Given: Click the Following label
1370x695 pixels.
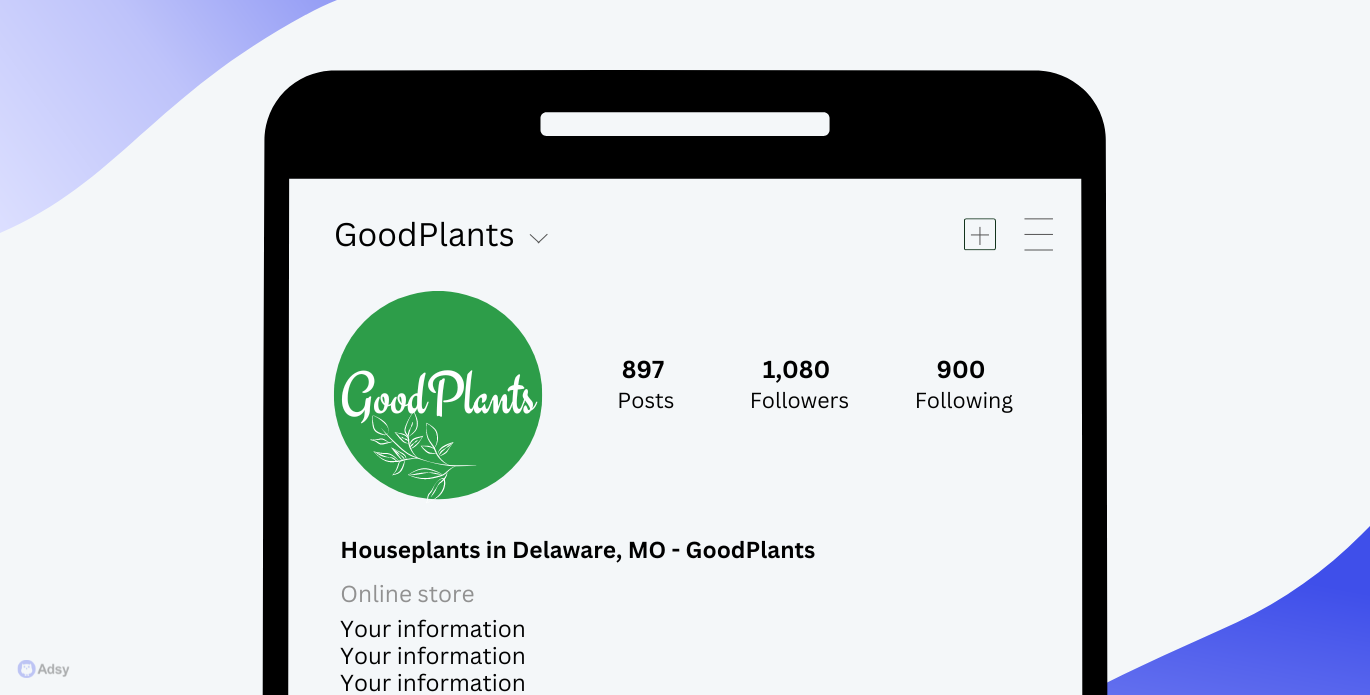Looking at the screenshot, I should coord(964,401).
